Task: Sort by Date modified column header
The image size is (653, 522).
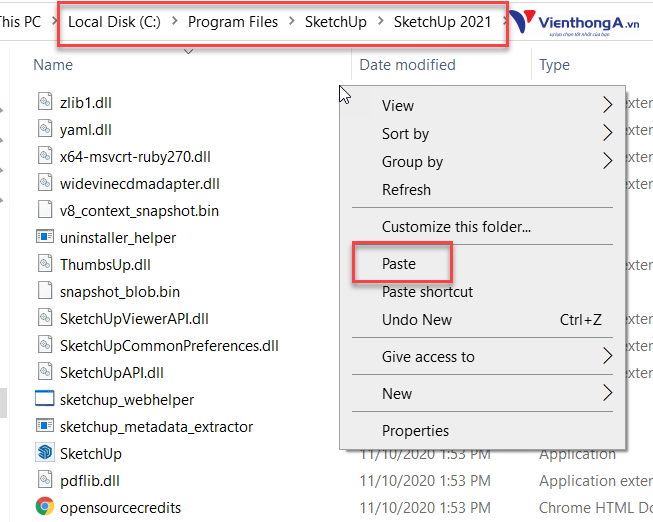Action: [x=407, y=65]
